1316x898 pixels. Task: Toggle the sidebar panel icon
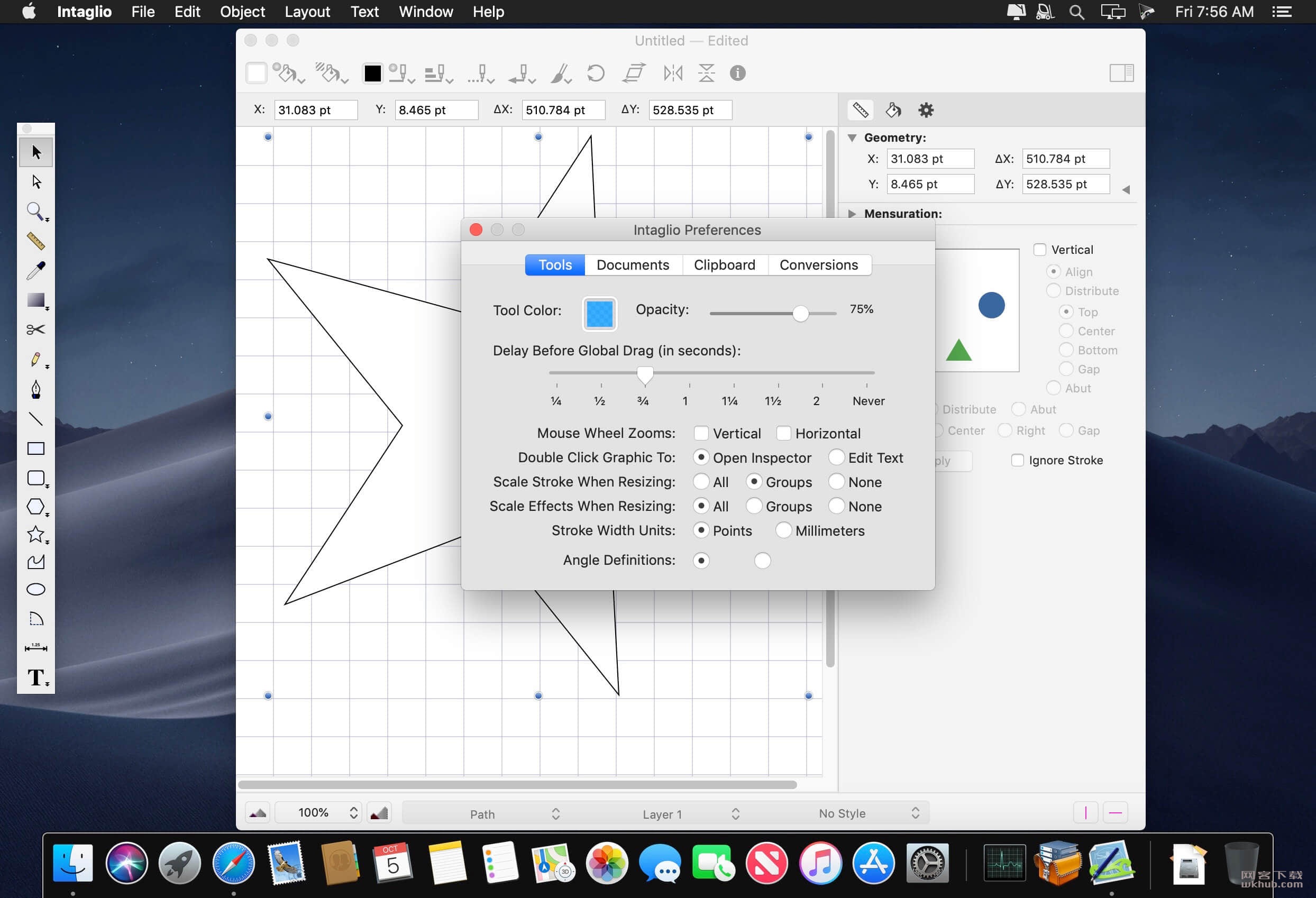(x=1121, y=73)
